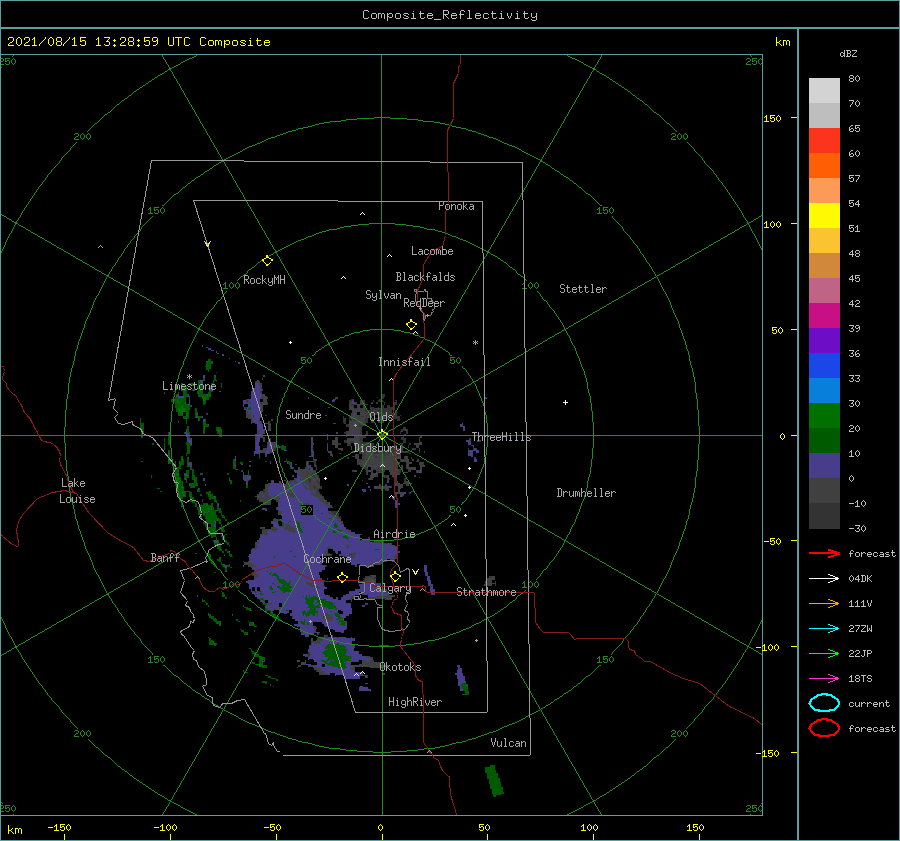Click the yellow V marker above Calgary
This screenshot has height=841, width=900.
coord(415,572)
